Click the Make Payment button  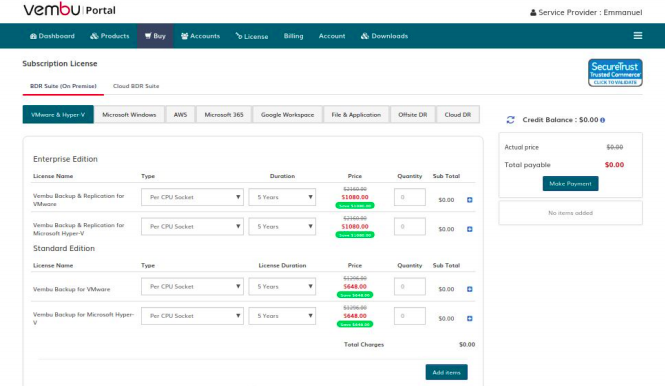(570, 184)
